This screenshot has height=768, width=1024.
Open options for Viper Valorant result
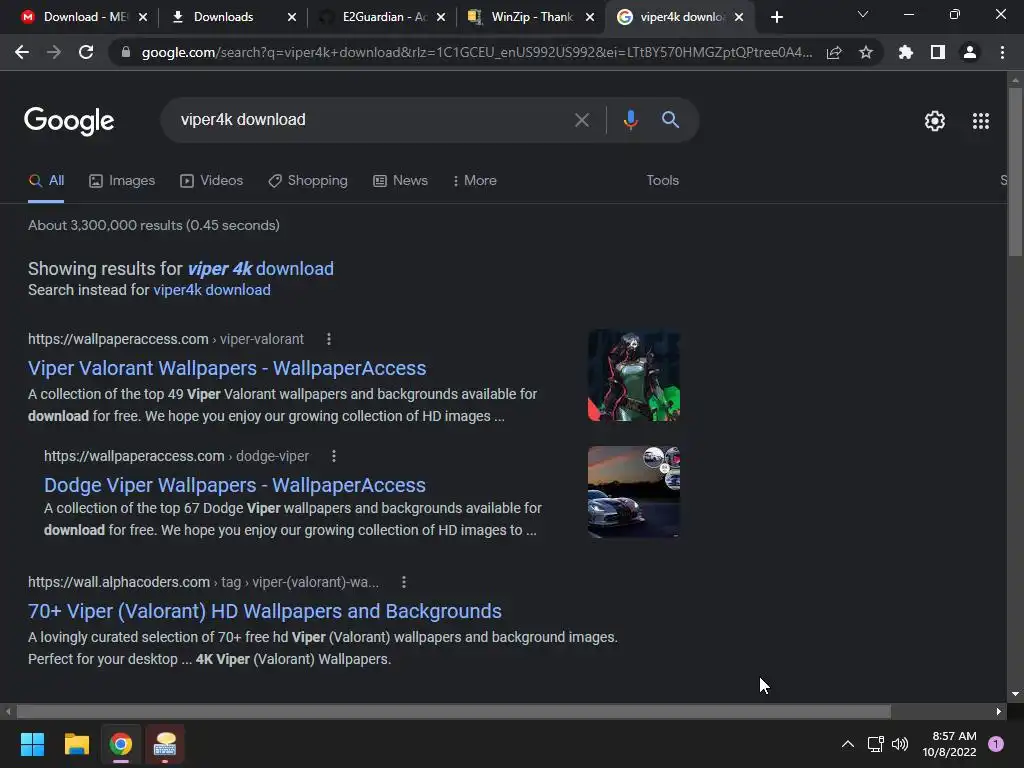click(328, 339)
